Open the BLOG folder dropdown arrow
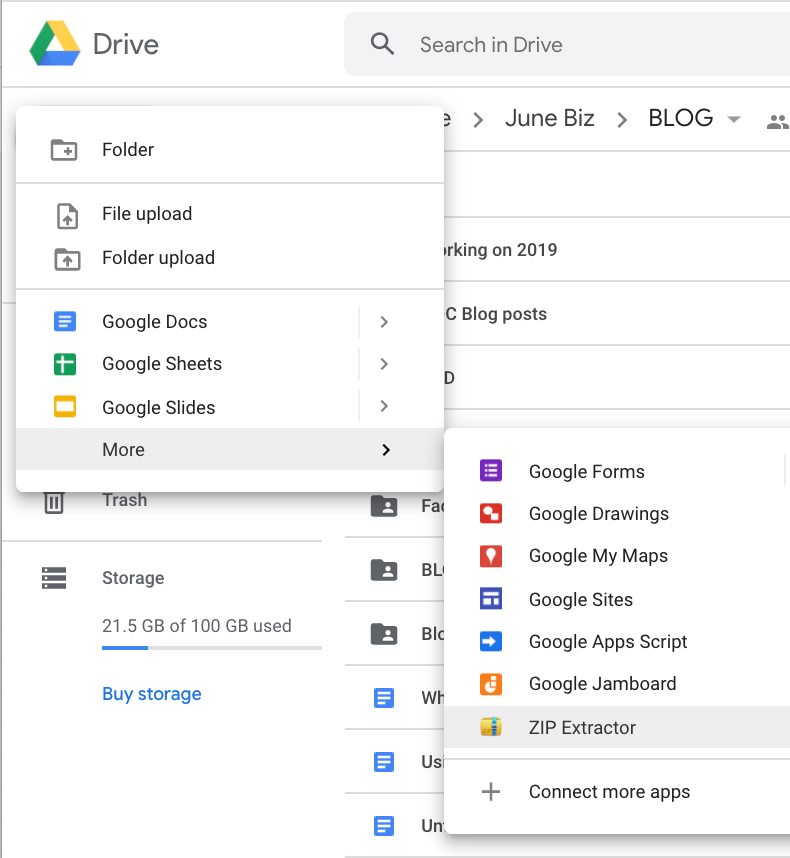Screen dimensions: 790x858 click(734, 119)
